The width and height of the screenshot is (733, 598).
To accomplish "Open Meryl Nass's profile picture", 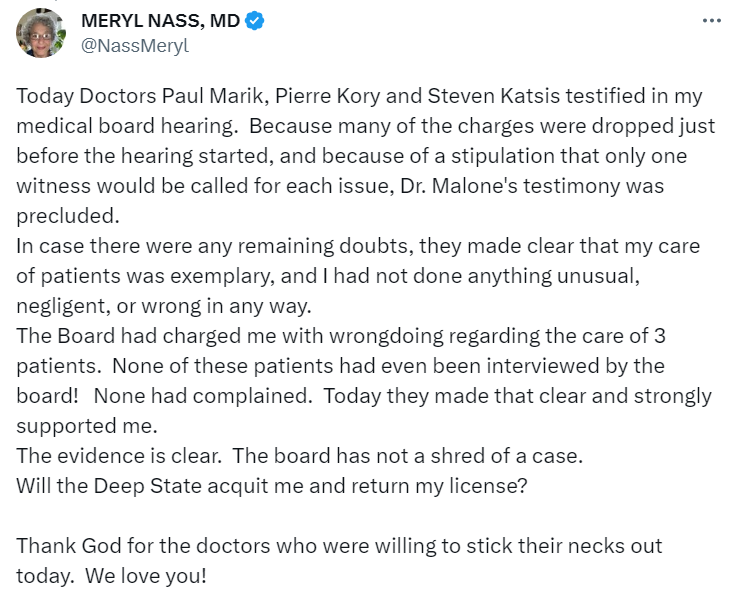I will (x=41, y=33).
